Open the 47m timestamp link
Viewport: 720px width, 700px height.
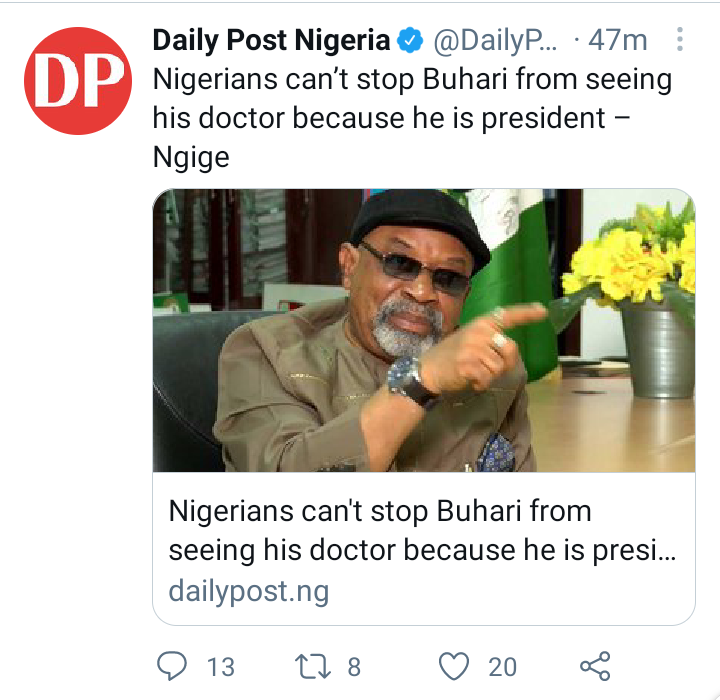pyautogui.click(x=618, y=40)
